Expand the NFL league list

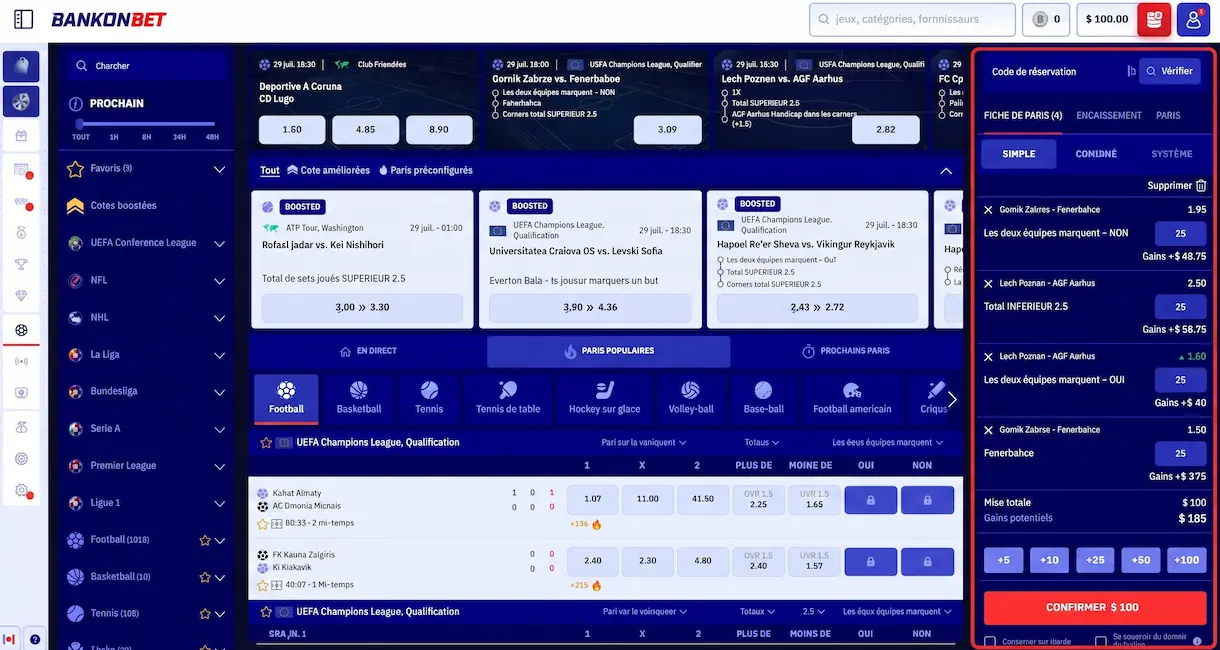click(x=219, y=281)
